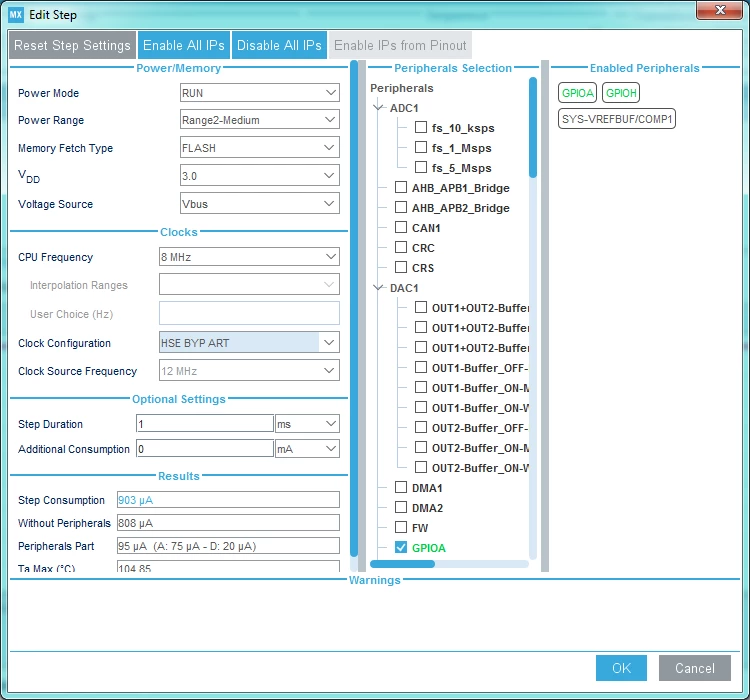Click Disable All IPs button
The image size is (750, 700).
[279, 45]
